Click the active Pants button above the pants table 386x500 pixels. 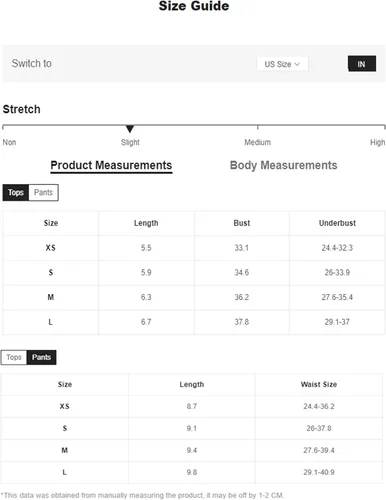(41, 357)
